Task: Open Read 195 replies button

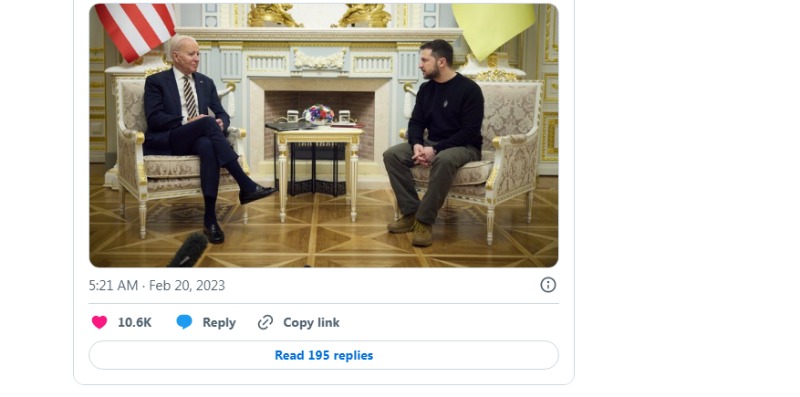Action: 323,355
